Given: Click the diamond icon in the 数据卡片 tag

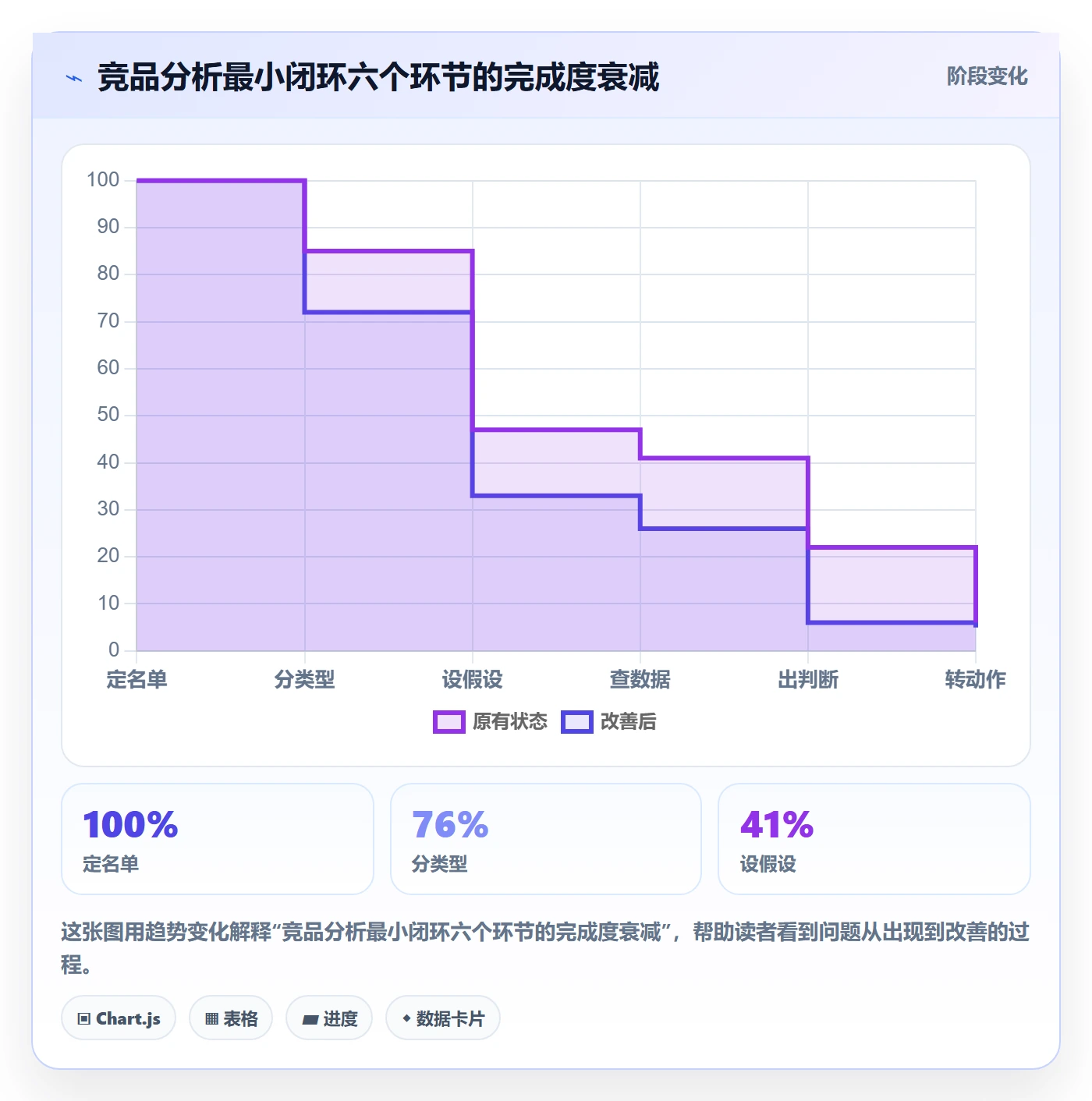Looking at the screenshot, I should (406, 1018).
